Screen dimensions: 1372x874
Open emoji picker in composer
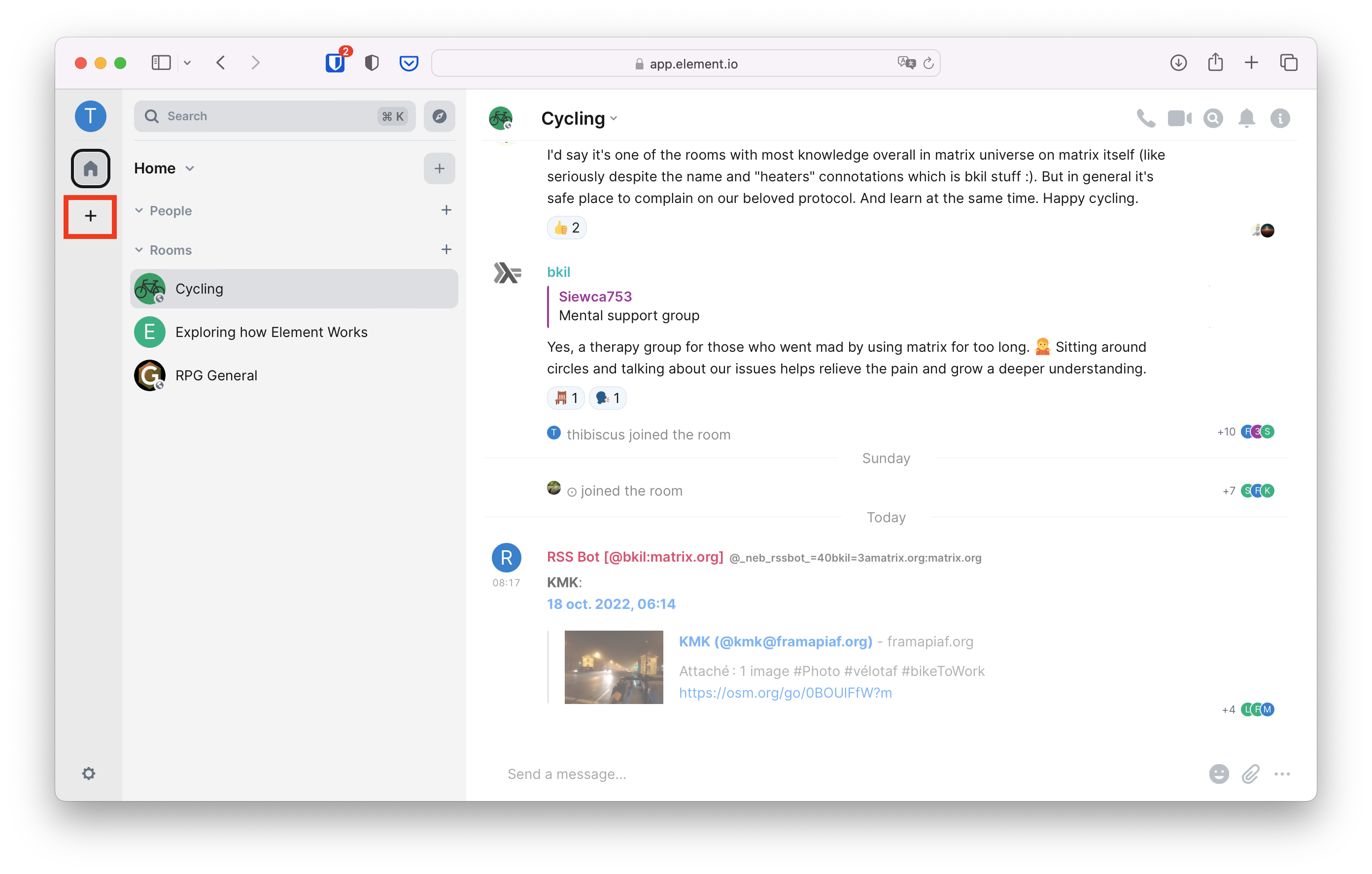(x=1219, y=773)
